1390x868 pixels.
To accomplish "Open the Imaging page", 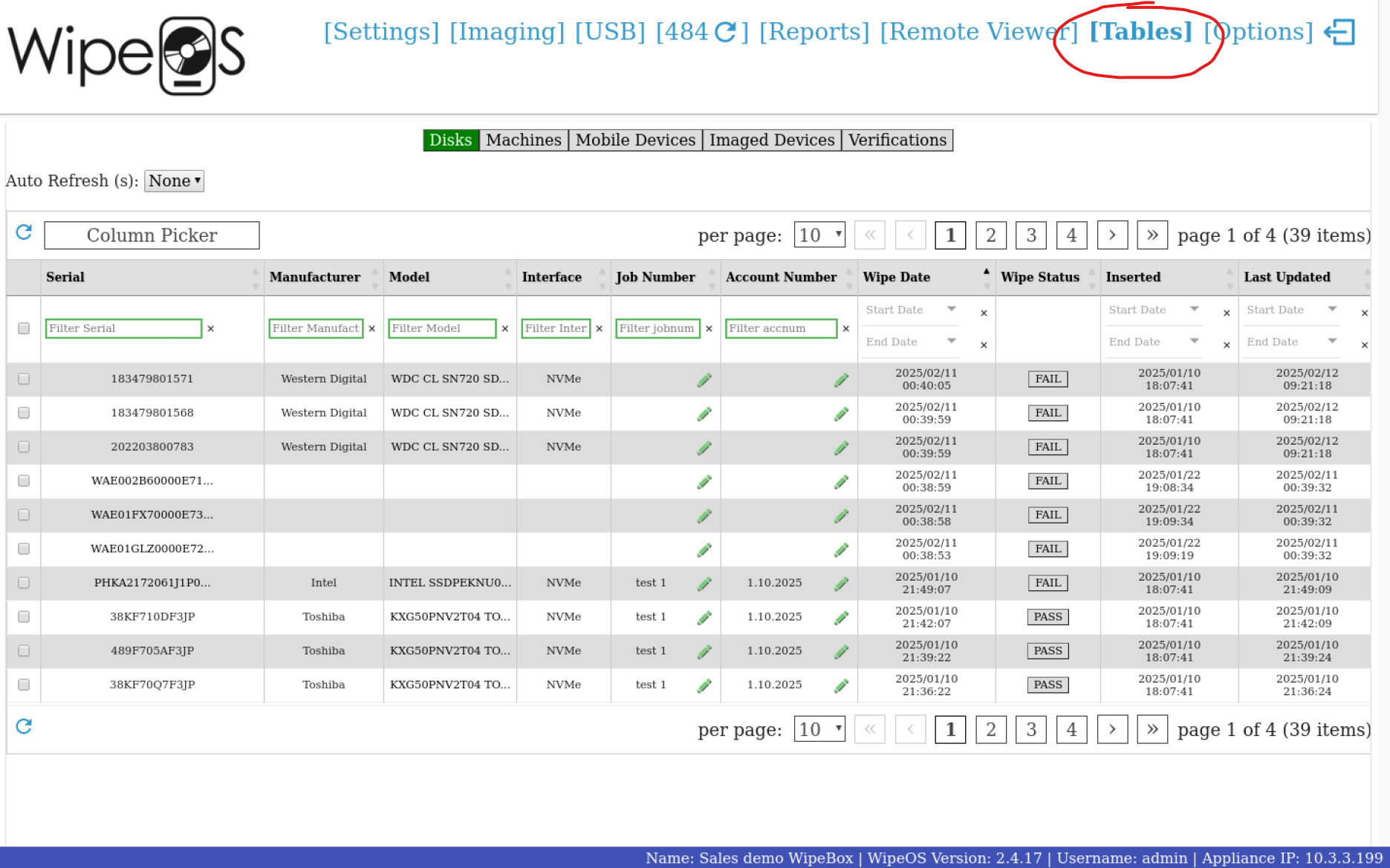I will coord(507,32).
